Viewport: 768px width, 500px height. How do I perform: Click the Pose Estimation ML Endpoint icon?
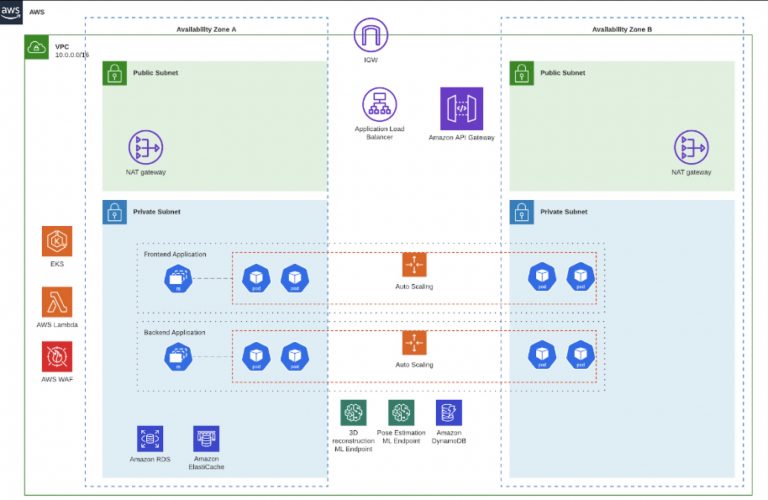pyautogui.click(x=401, y=412)
